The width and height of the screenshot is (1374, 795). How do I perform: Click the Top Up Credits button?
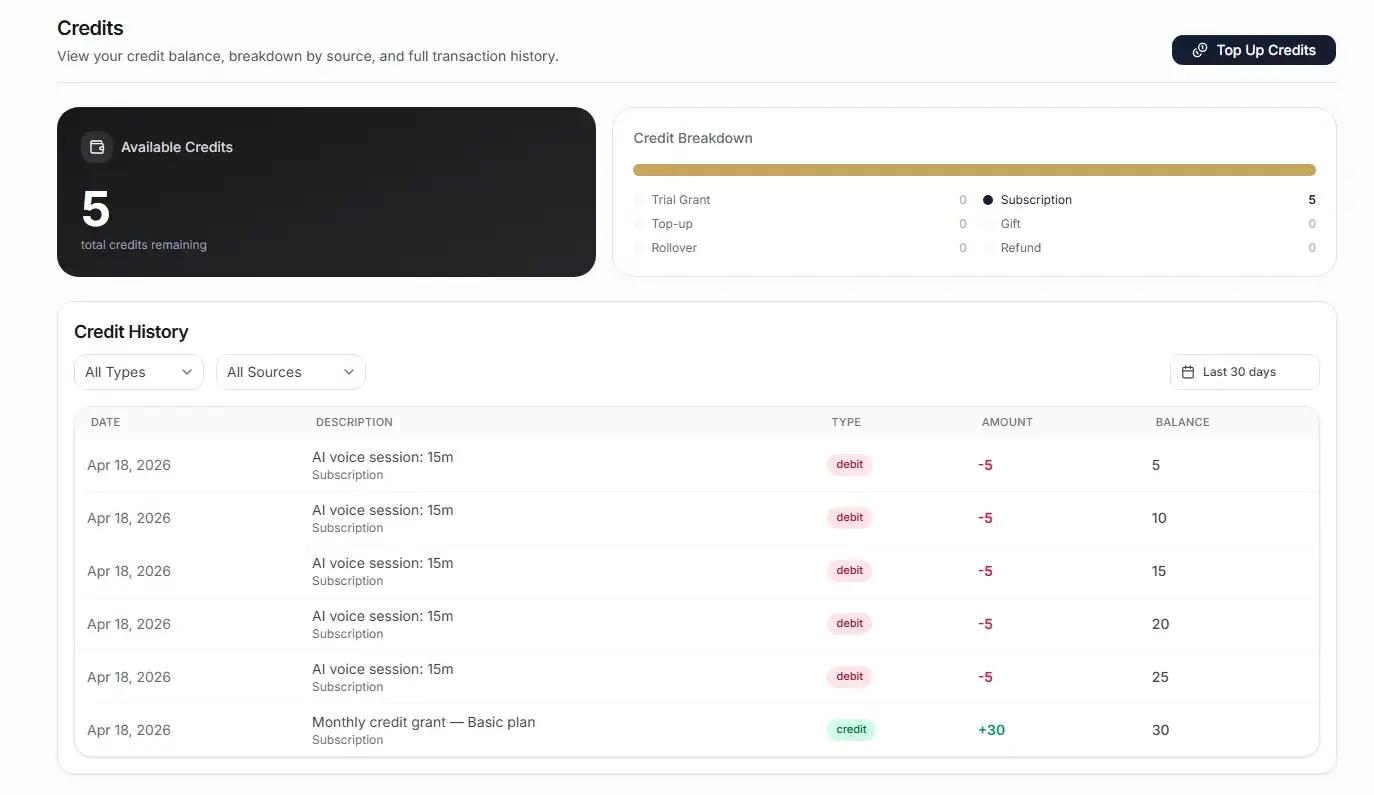point(1253,50)
